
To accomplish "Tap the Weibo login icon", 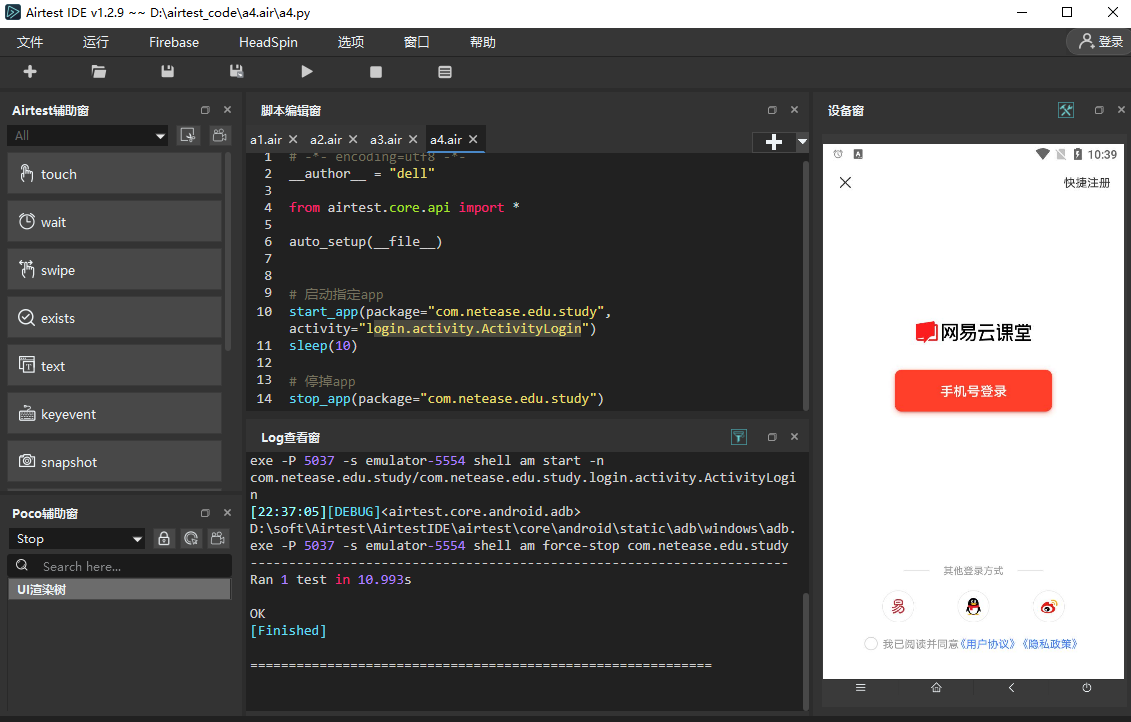I will coord(1048,607).
